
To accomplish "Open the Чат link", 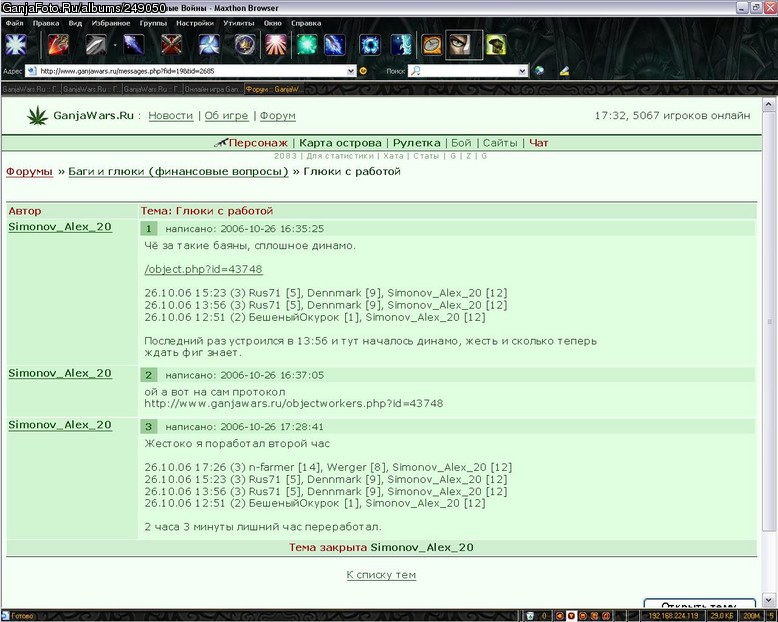I will (x=538, y=143).
